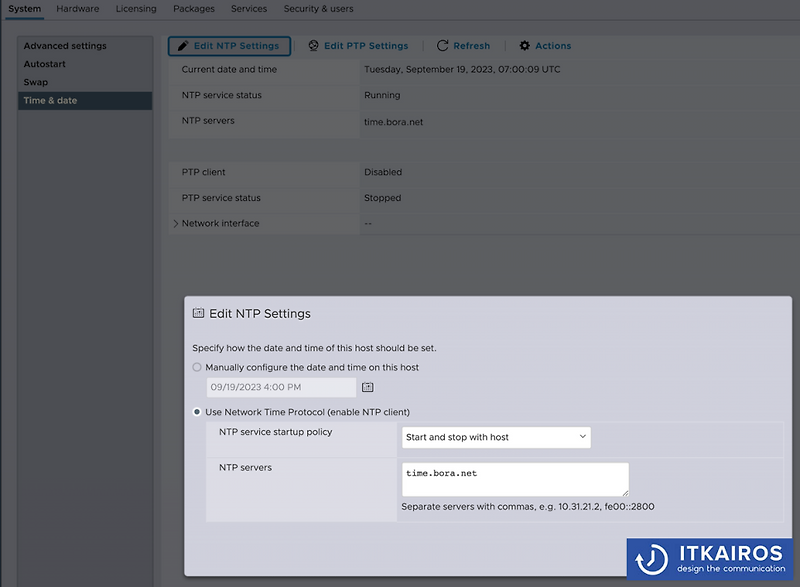This screenshot has width=800, height=587.
Task: Open the Services tab
Action: pos(248,8)
